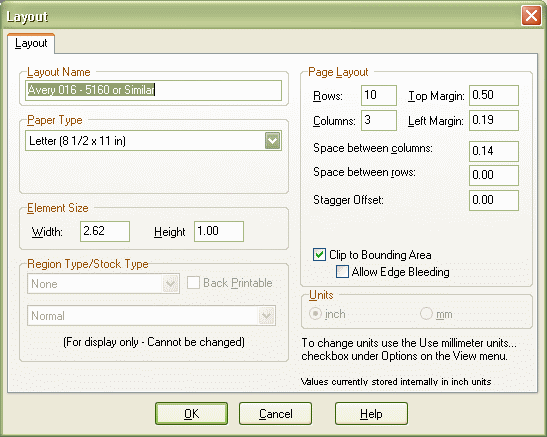Open the Paper Type dropdown arrow

point(272,141)
